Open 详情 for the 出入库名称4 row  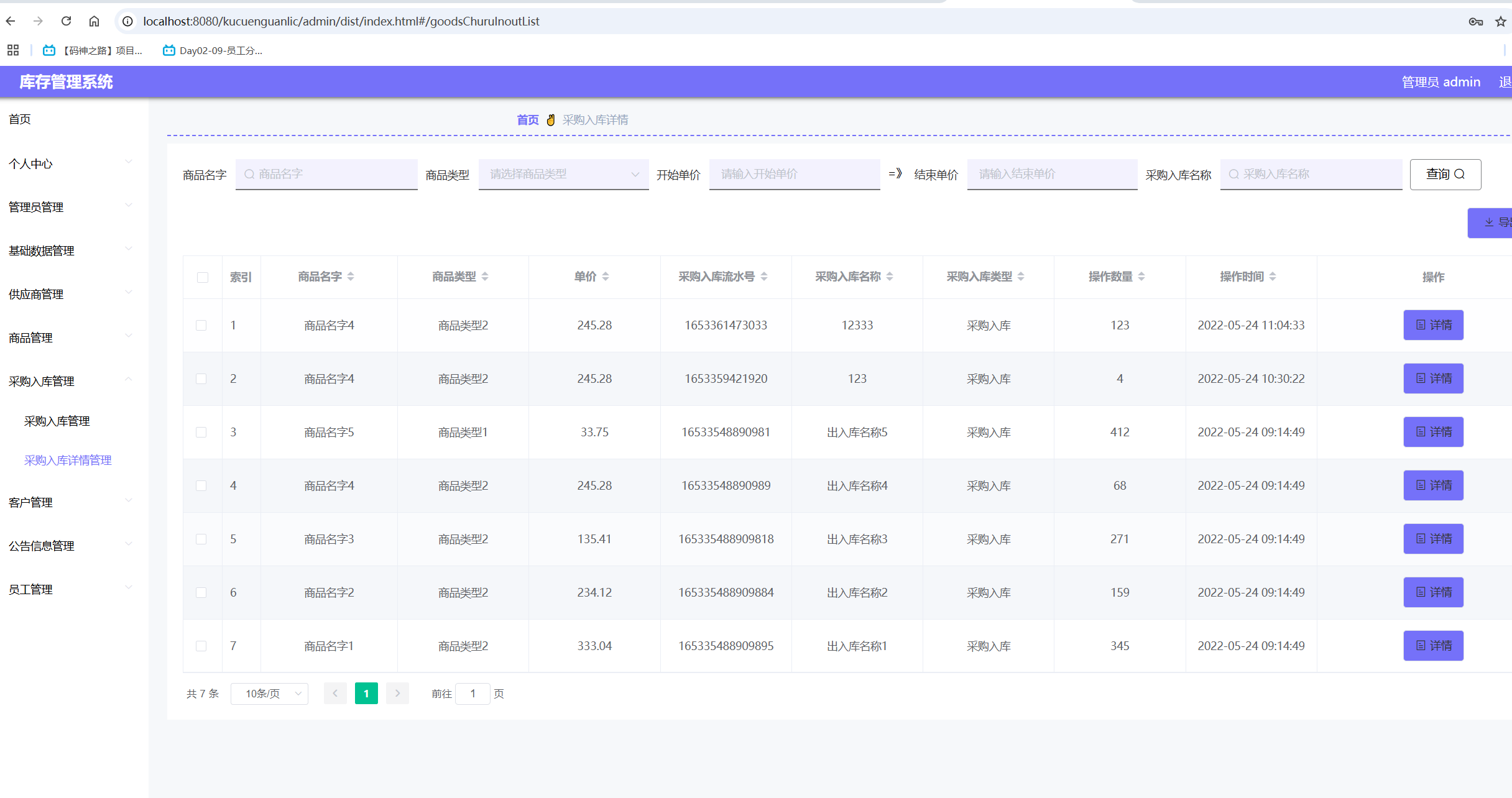tap(1433, 485)
